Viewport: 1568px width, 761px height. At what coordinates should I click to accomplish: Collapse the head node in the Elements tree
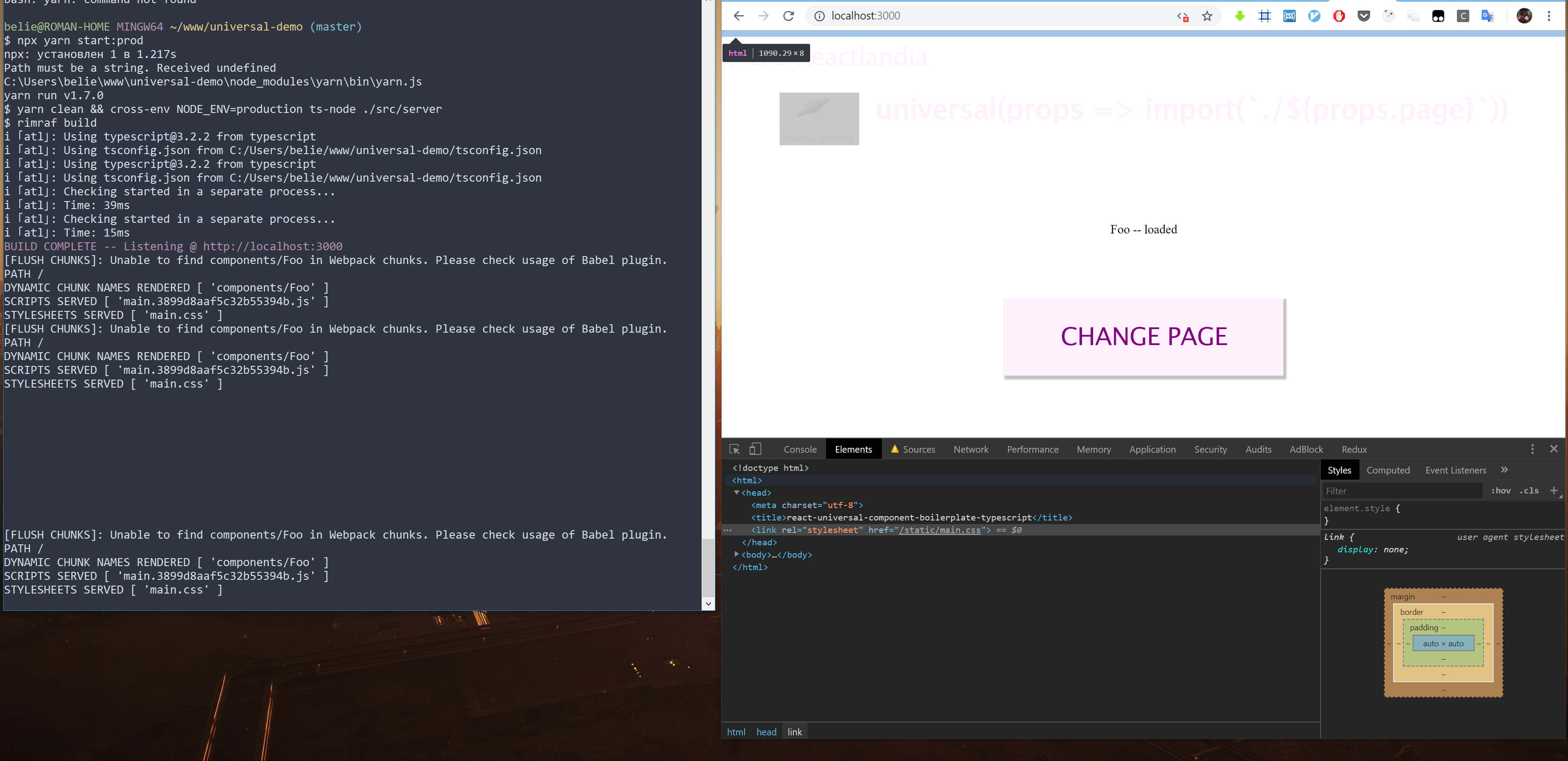click(737, 492)
